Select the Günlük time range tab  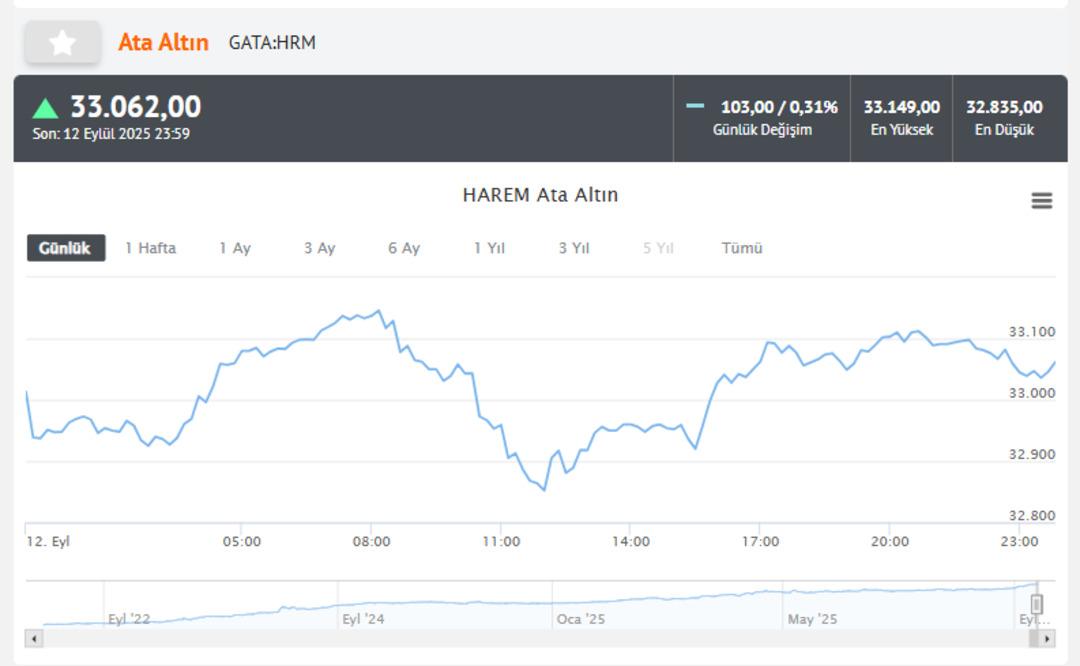point(66,248)
